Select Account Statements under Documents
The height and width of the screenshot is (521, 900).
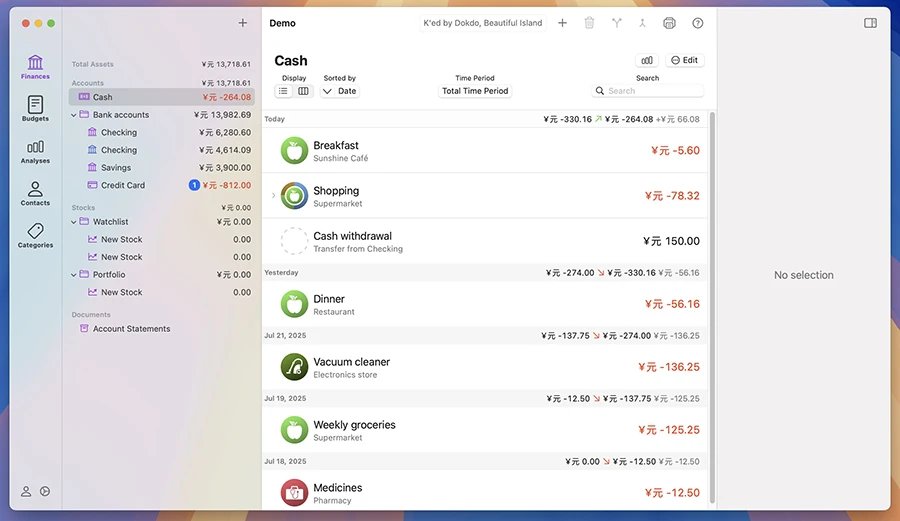[131, 329]
